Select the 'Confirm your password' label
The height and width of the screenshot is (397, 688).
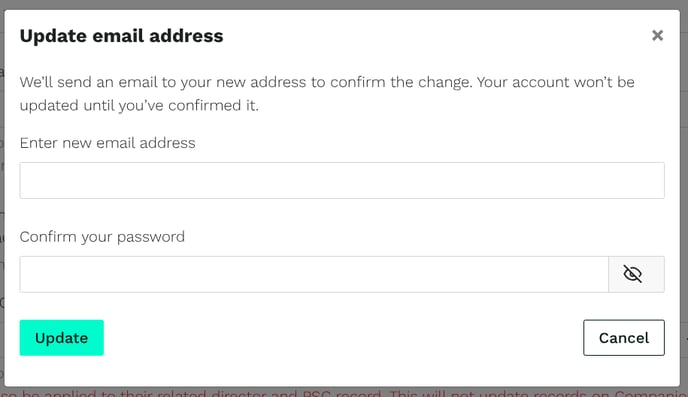click(x=102, y=237)
